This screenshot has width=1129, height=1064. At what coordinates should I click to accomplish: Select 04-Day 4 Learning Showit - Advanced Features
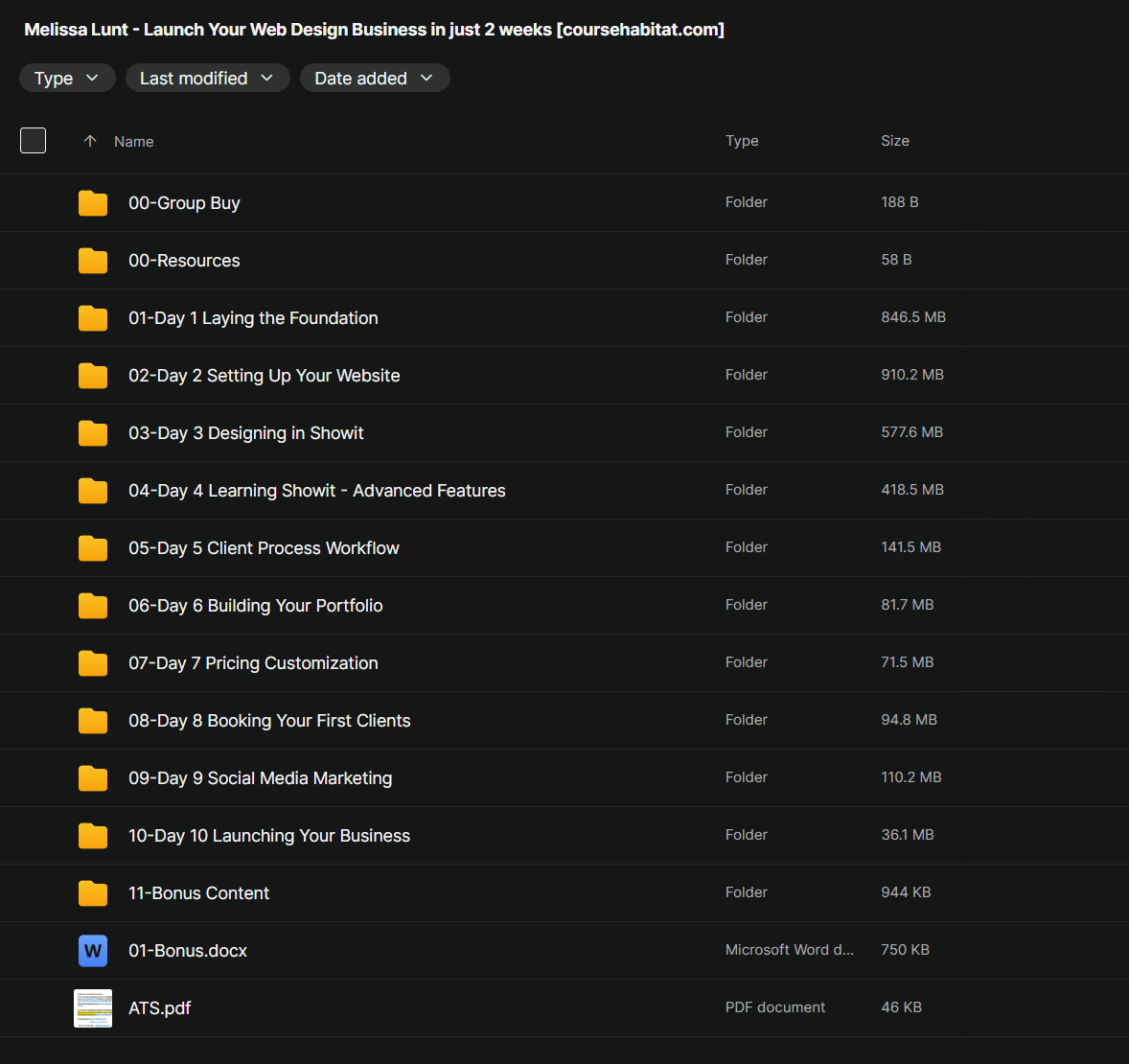pos(317,491)
